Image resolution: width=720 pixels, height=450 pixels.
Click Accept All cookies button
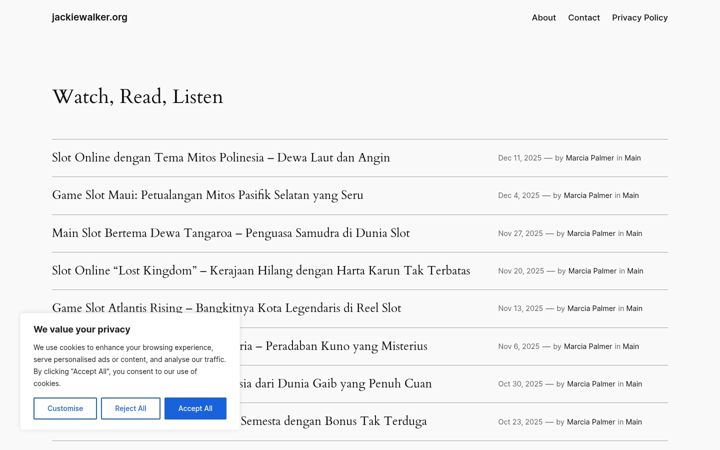(x=195, y=408)
